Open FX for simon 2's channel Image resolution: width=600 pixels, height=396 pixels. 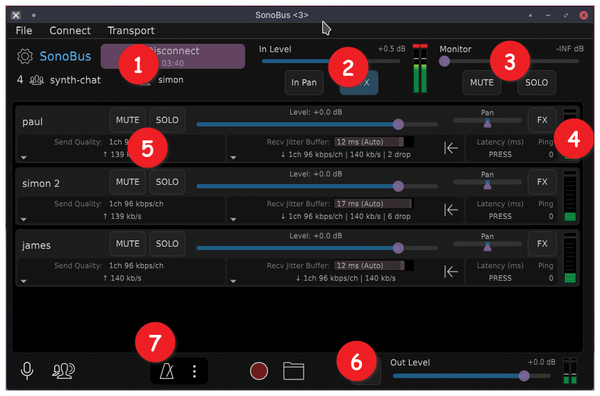542,182
